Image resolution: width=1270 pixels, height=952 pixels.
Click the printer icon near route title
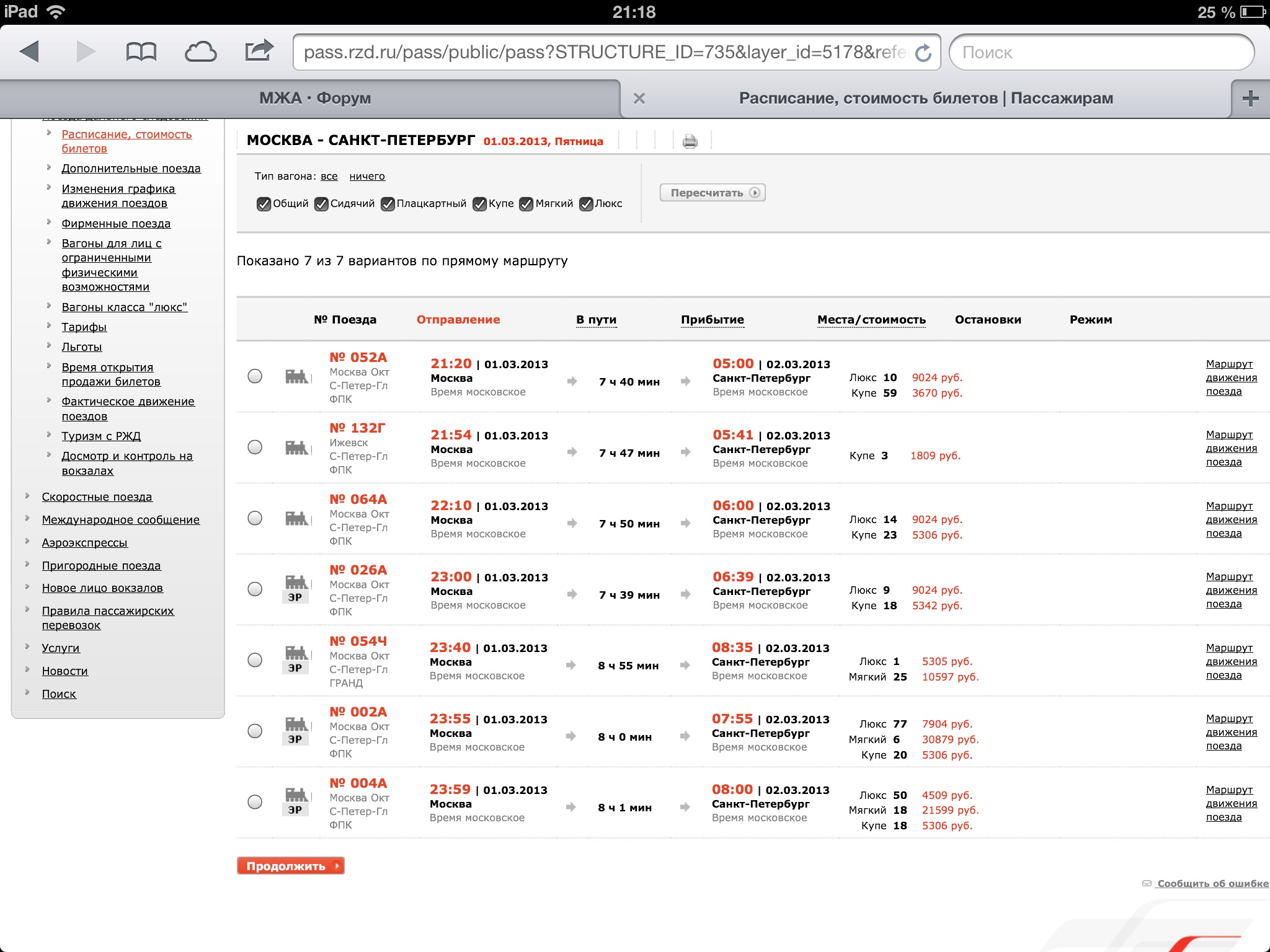coord(690,141)
